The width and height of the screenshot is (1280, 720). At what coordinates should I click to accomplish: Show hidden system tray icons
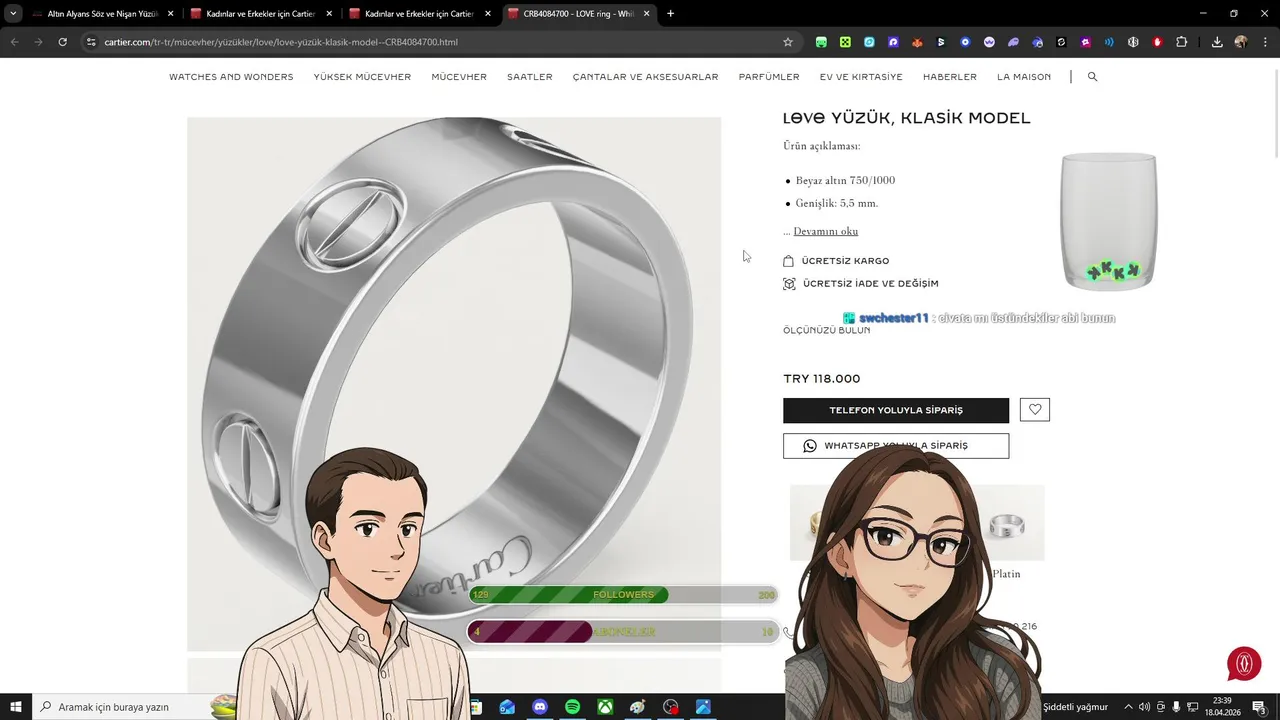click(1128, 707)
